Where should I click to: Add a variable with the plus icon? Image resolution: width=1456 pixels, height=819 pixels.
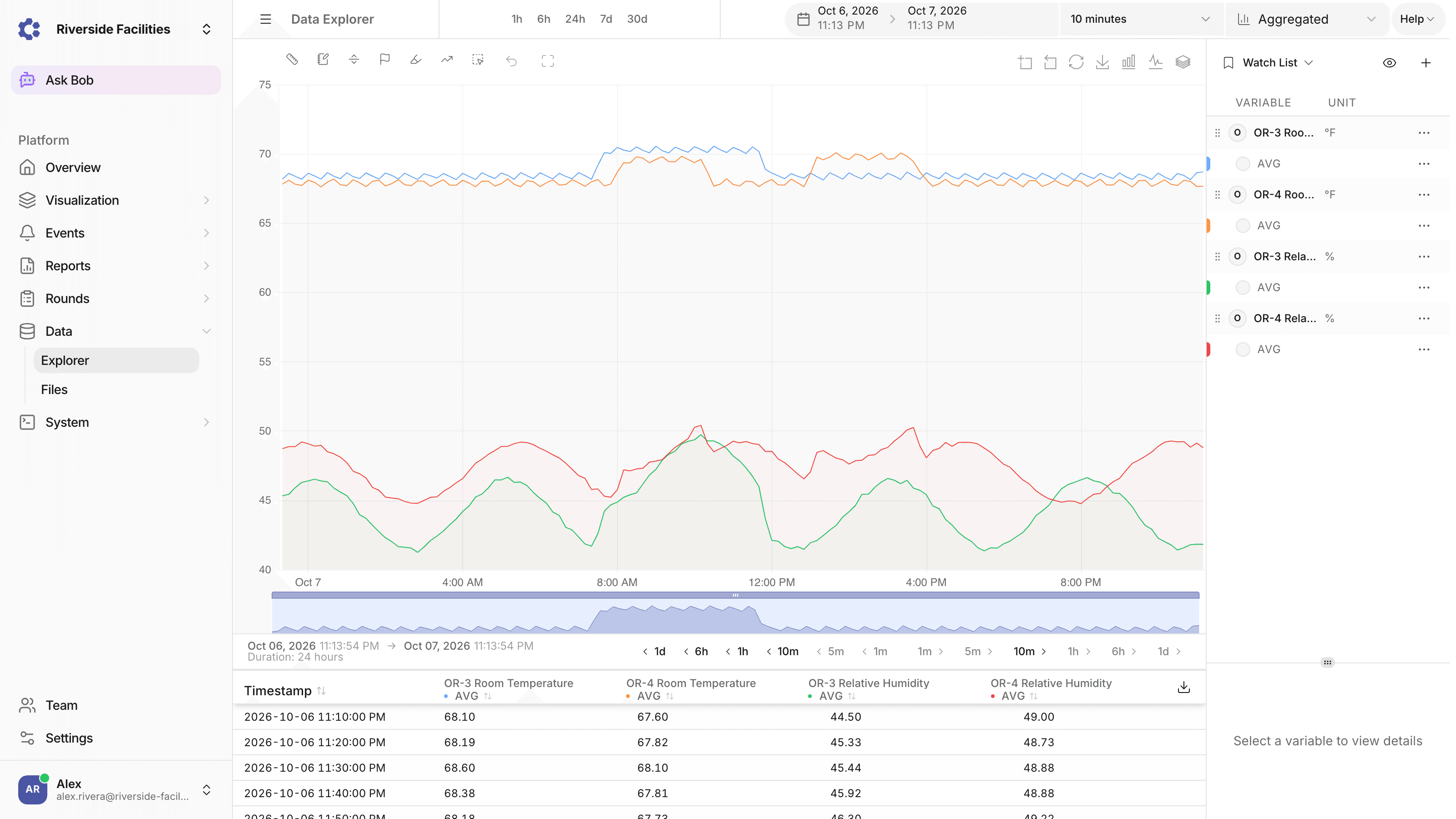tap(1426, 63)
